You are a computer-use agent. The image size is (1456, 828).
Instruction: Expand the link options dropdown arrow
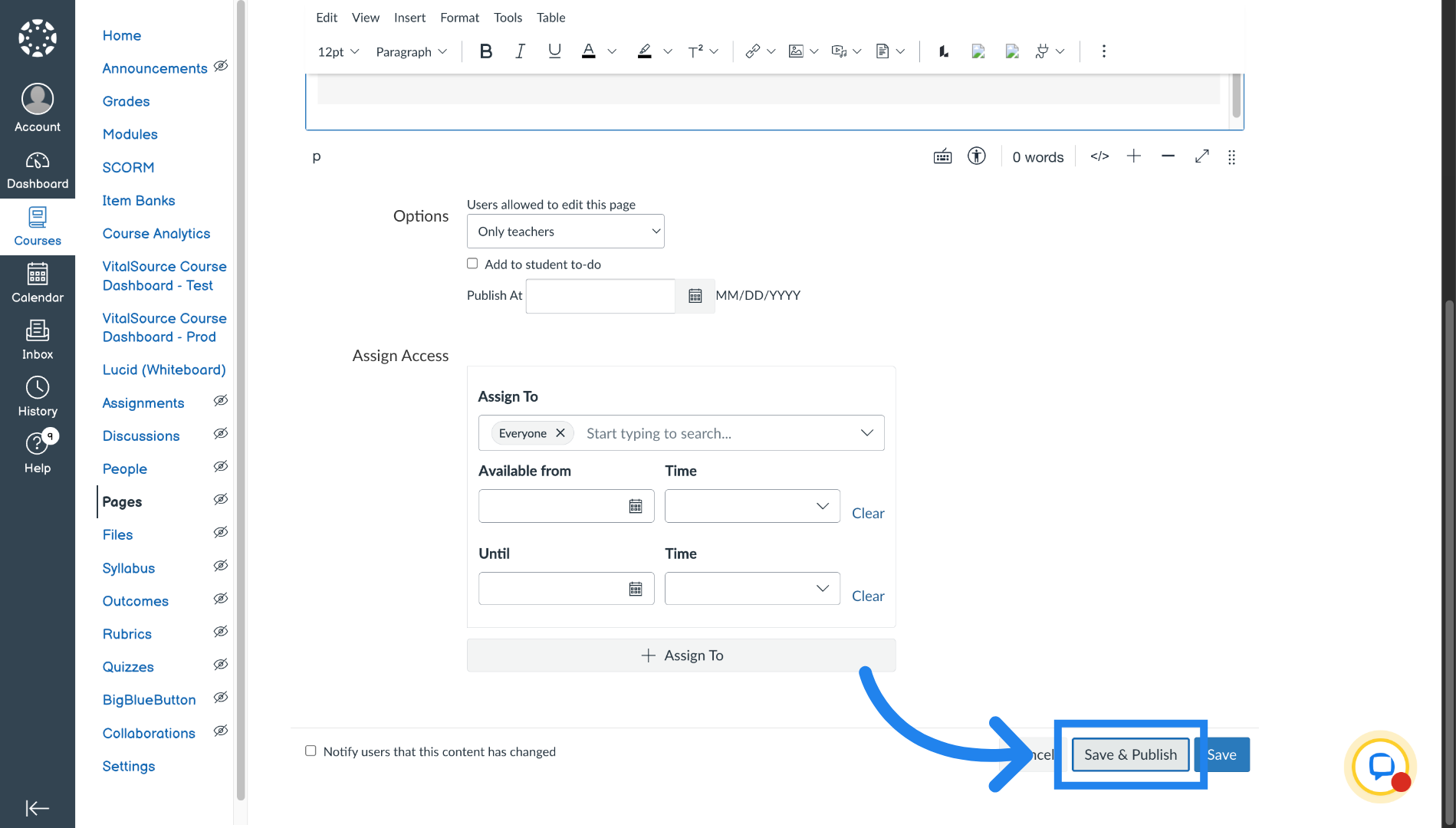coord(771,51)
